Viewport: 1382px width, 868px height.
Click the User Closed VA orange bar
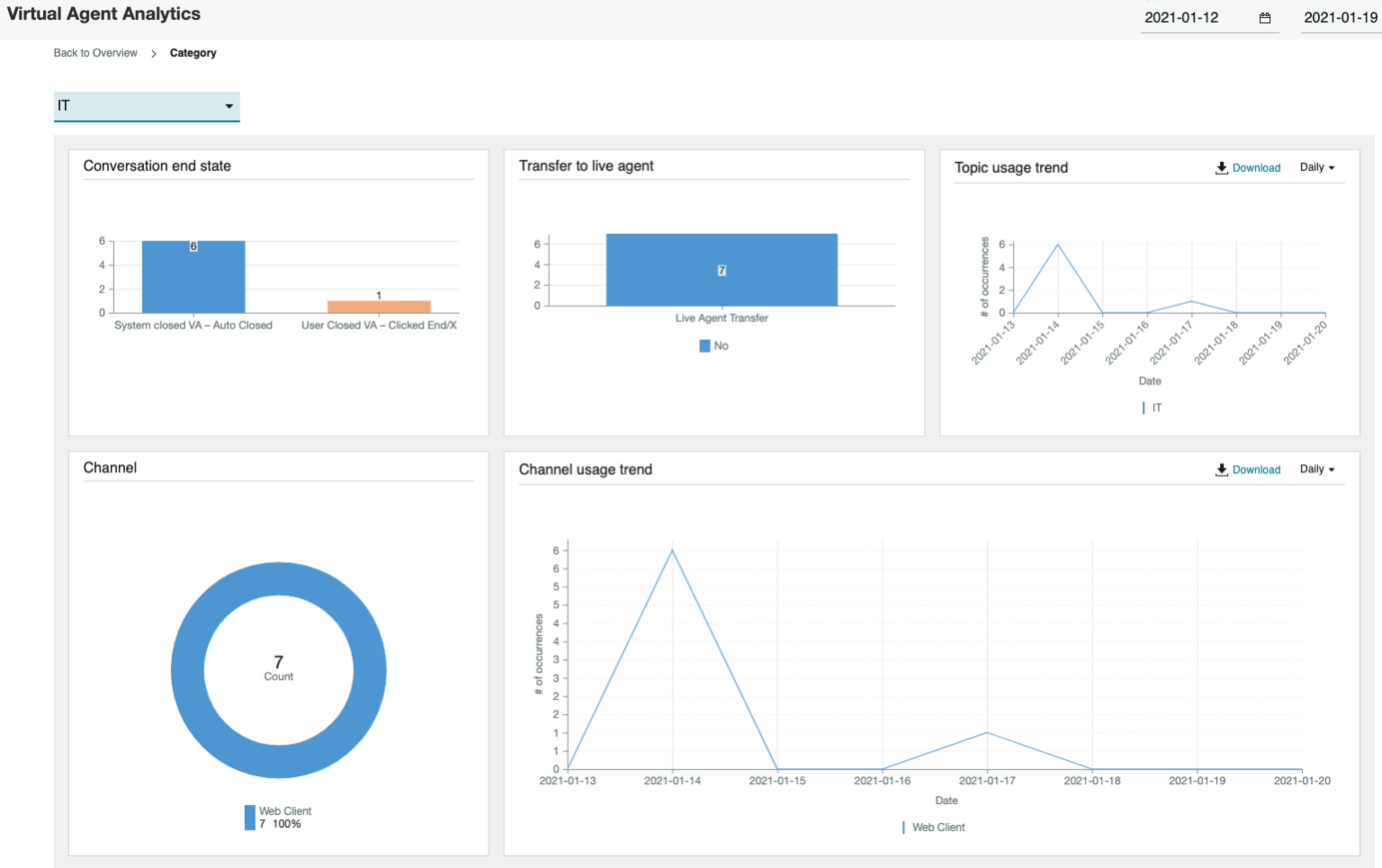tap(379, 307)
